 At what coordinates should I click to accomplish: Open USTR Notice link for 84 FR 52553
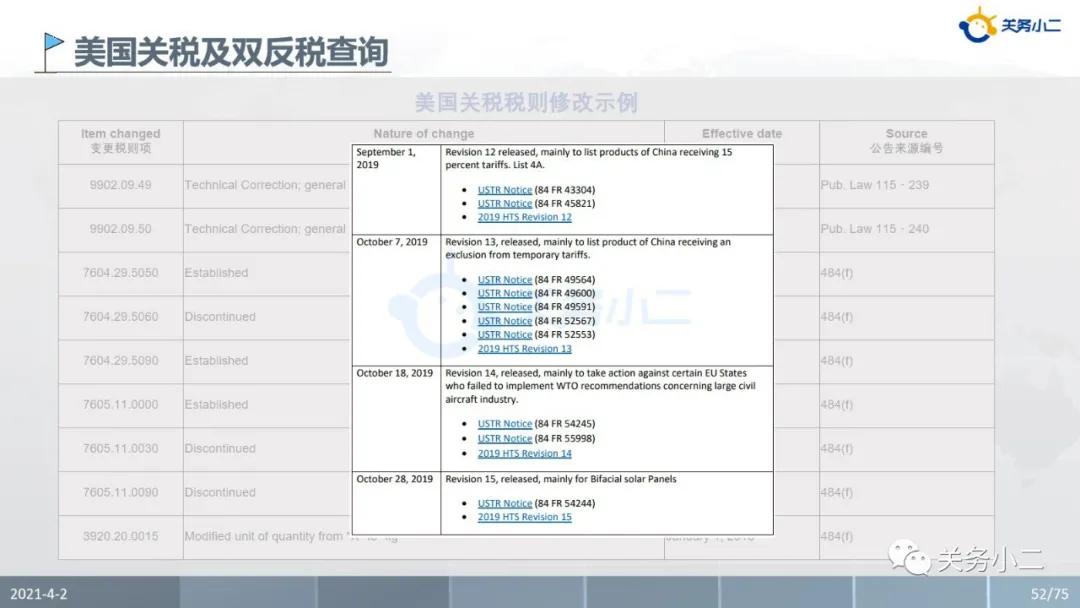(x=504, y=335)
